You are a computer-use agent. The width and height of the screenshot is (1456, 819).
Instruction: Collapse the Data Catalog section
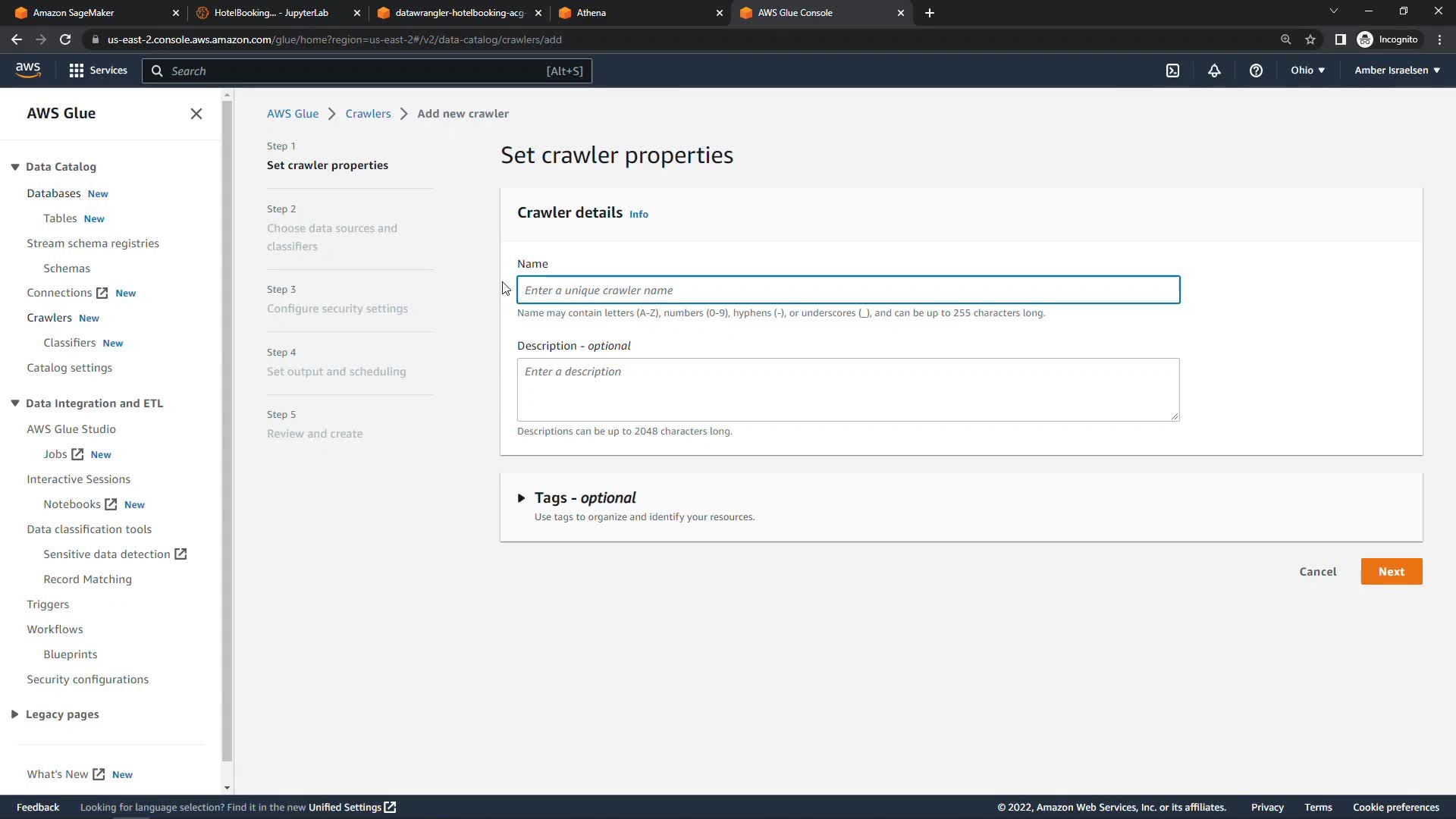pyautogui.click(x=14, y=167)
